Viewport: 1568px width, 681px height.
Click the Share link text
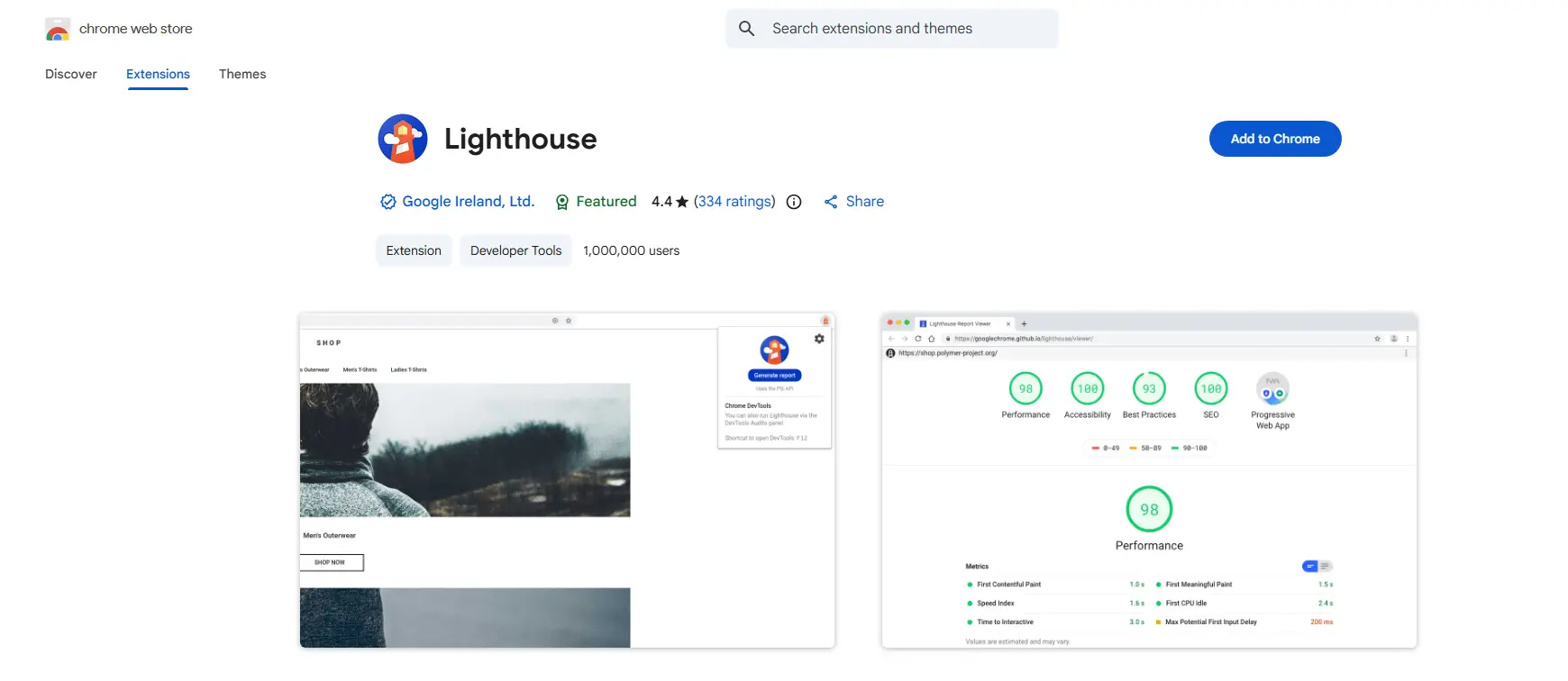pos(865,202)
